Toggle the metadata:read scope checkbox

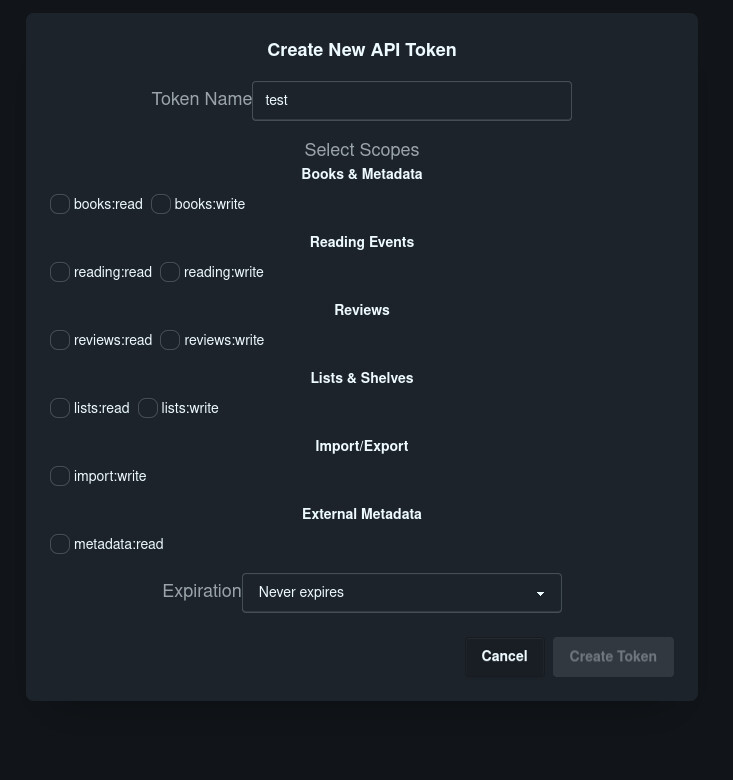(60, 544)
